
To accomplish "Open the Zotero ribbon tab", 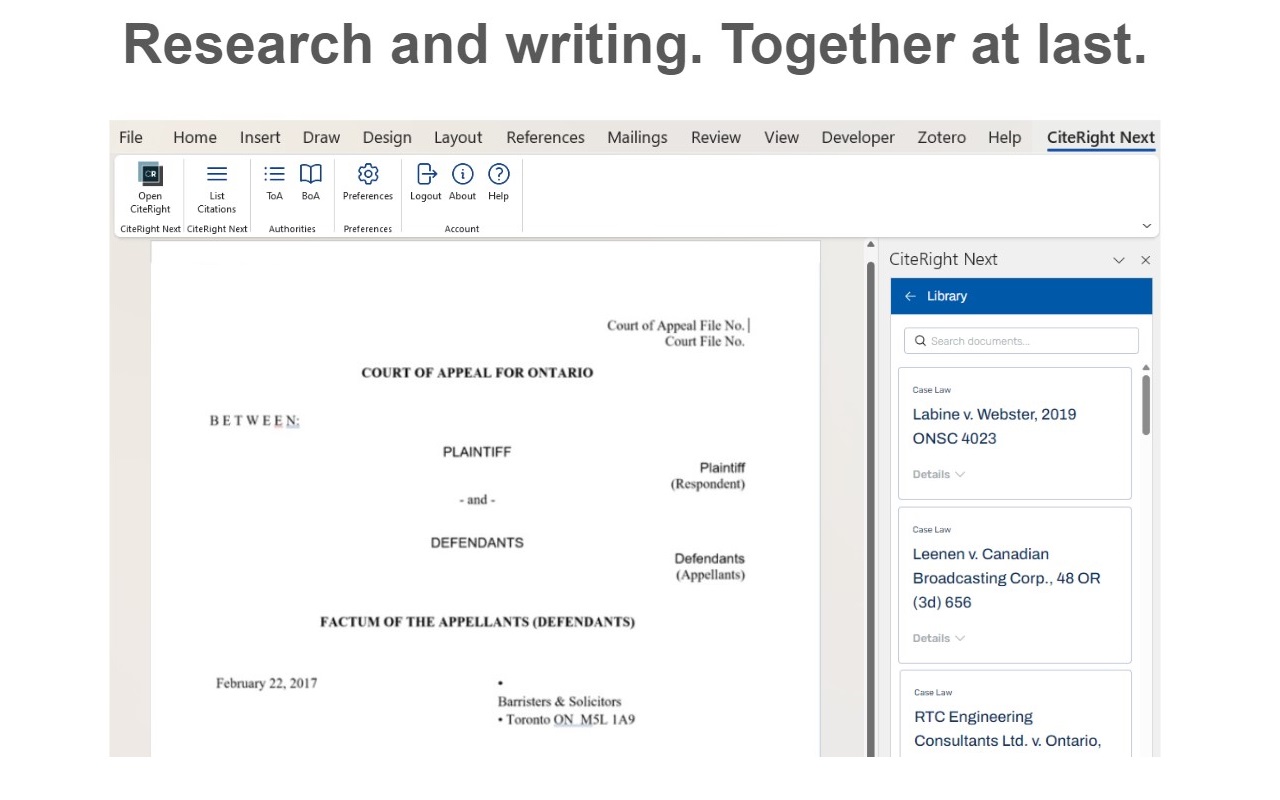I will coord(942,138).
